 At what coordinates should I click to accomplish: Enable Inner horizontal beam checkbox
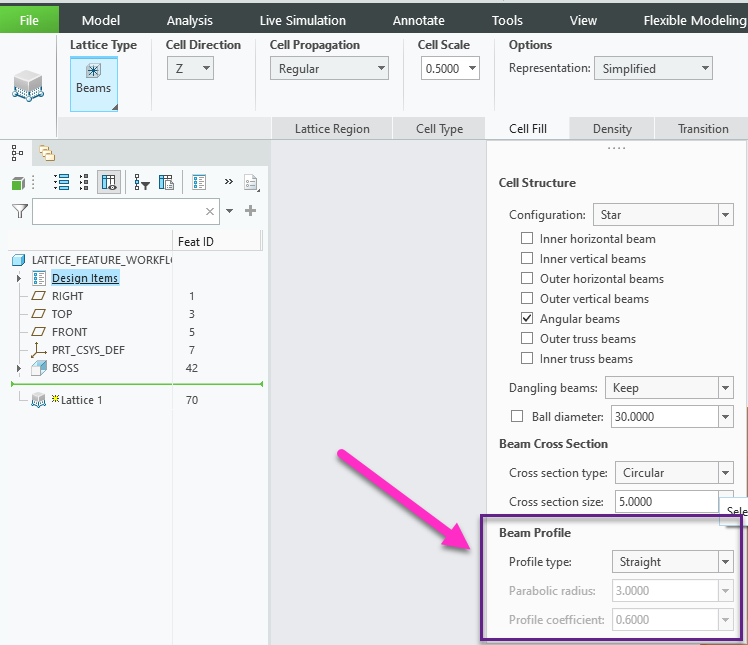tap(527, 239)
